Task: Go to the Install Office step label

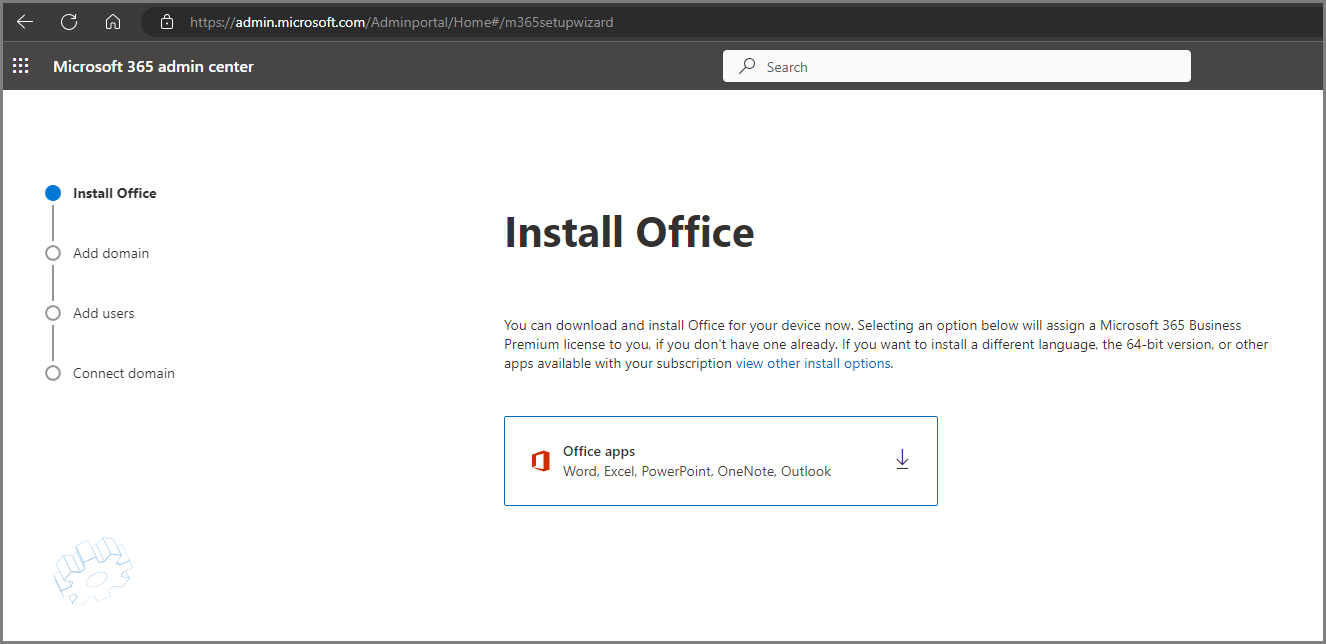Action: [x=115, y=193]
